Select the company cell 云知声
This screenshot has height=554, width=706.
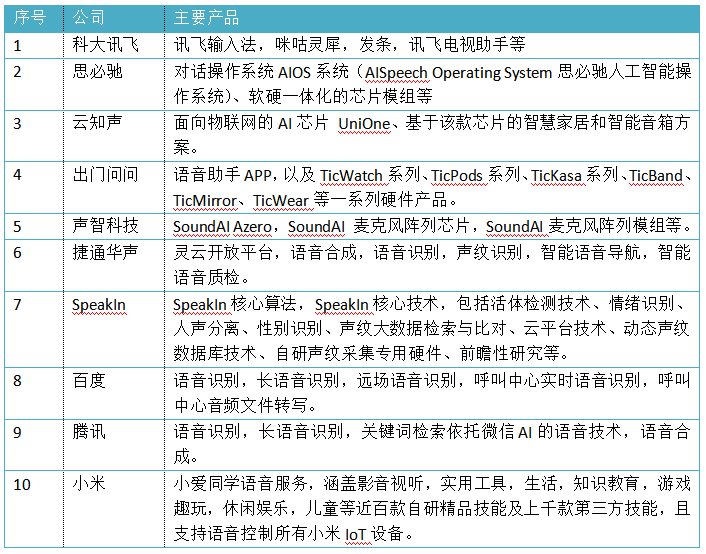coord(114,136)
